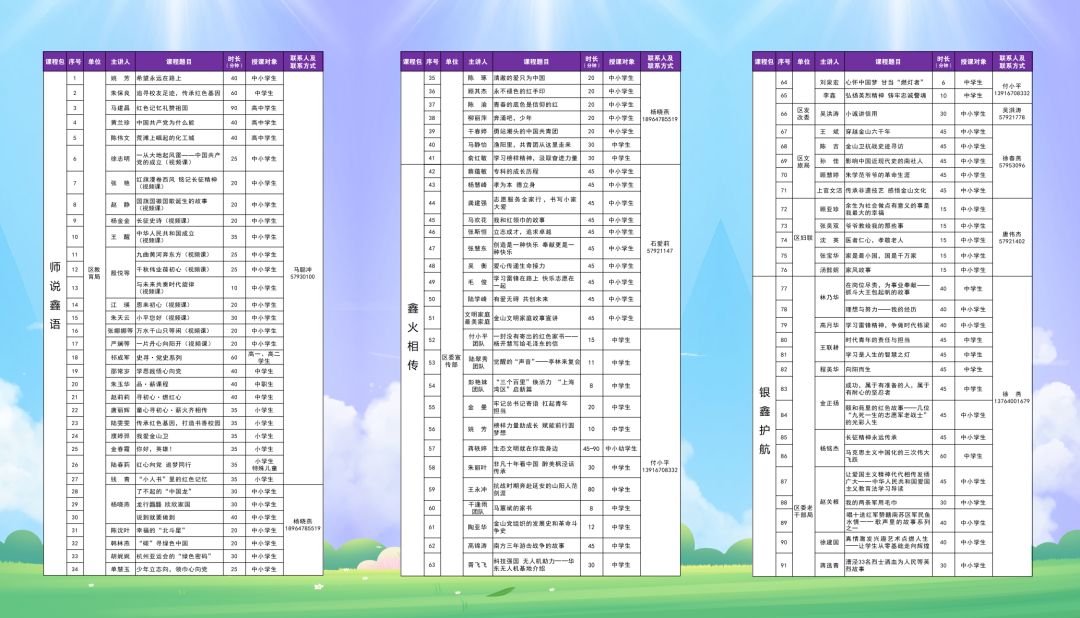Click unit cell '区文旅局' in right table
The width and height of the screenshot is (1080, 618).
coord(803,162)
